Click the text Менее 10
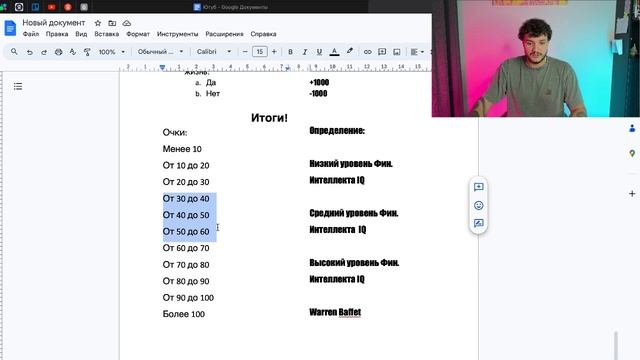640x360 pixels. (x=182, y=149)
